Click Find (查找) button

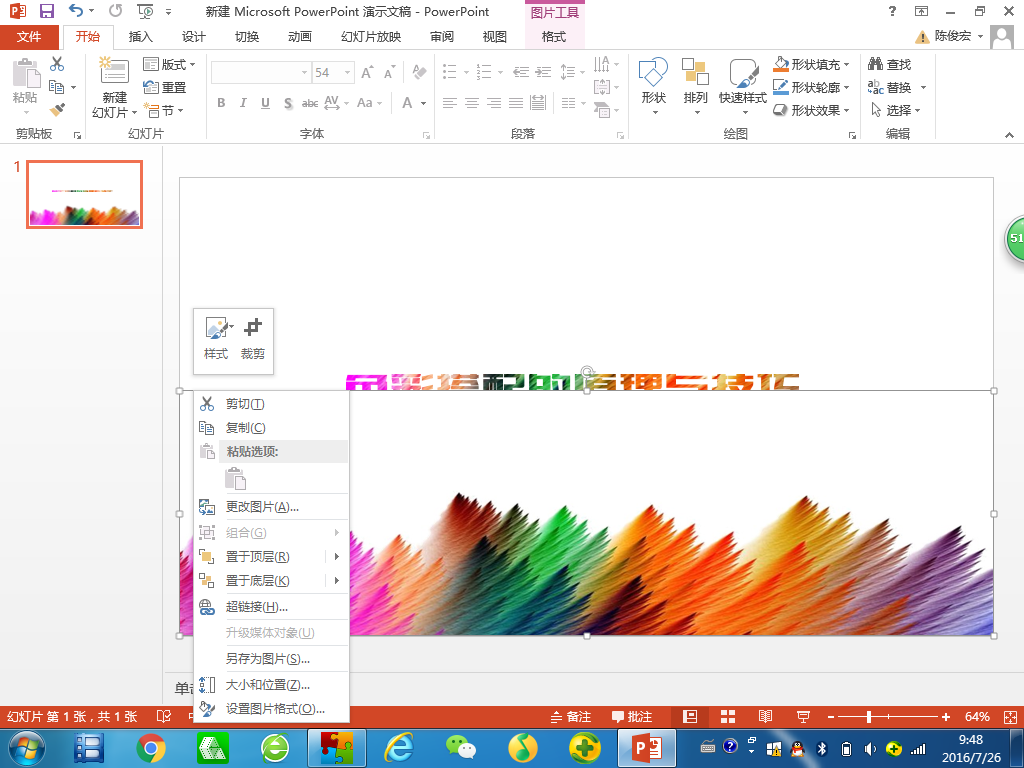(889, 65)
